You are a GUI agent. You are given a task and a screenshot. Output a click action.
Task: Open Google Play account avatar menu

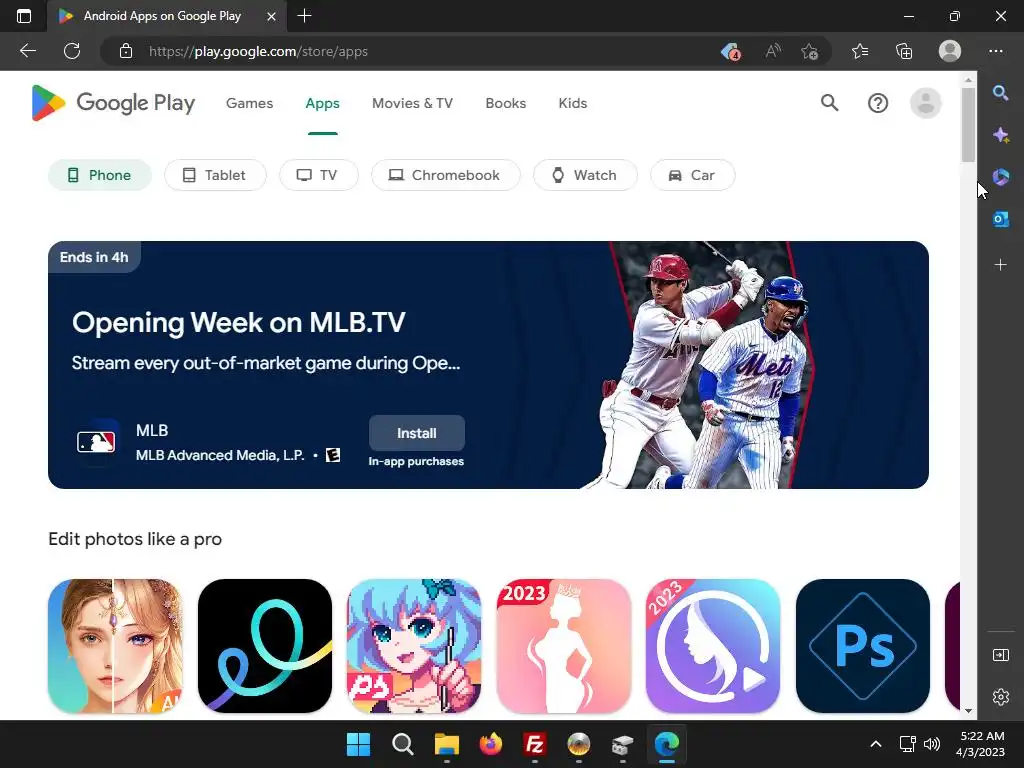point(925,103)
